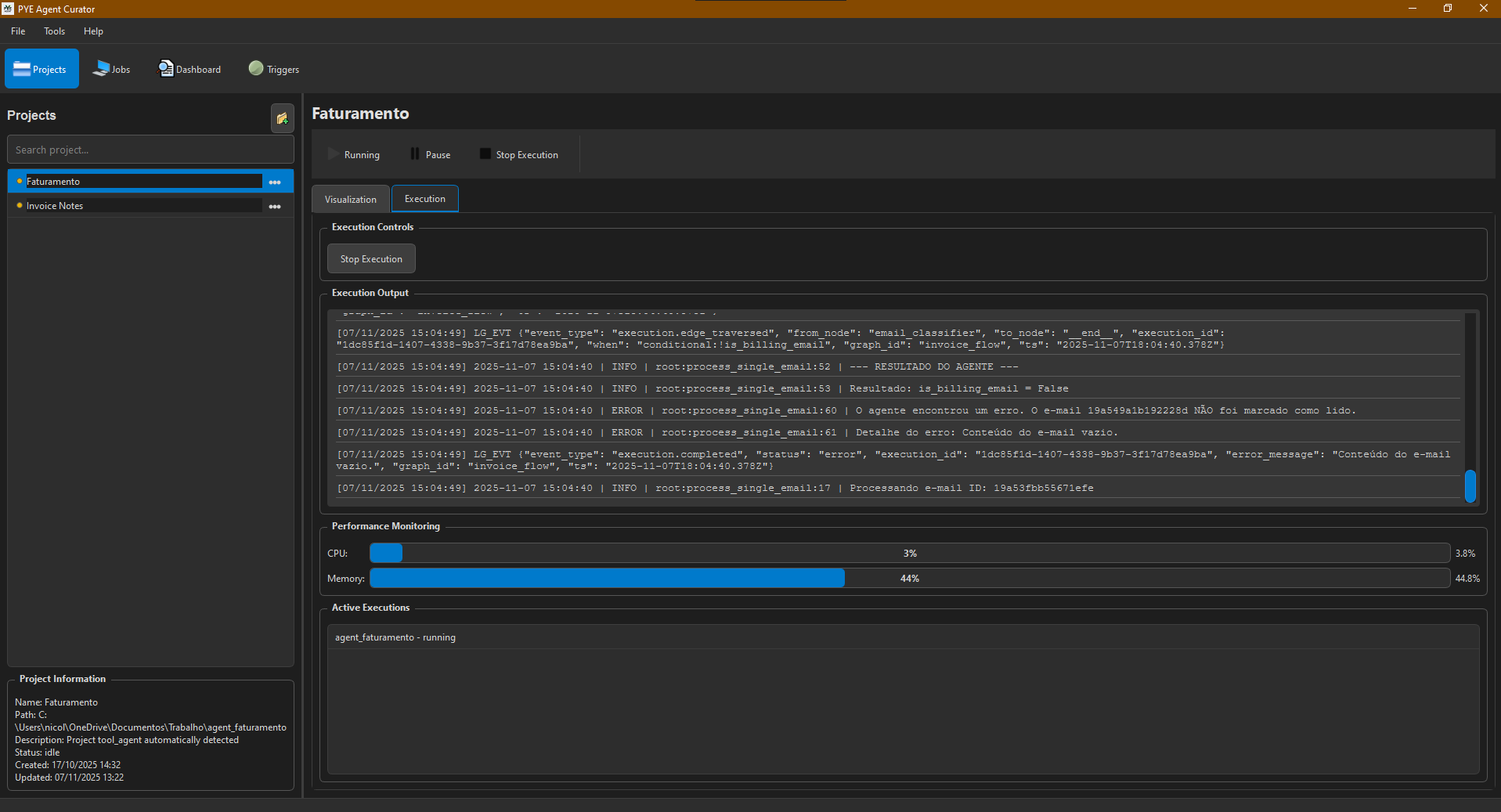The image size is (1501, 812).
Task: Click the Search project input field
Action: pyautogui.click(x=150, y=150)
